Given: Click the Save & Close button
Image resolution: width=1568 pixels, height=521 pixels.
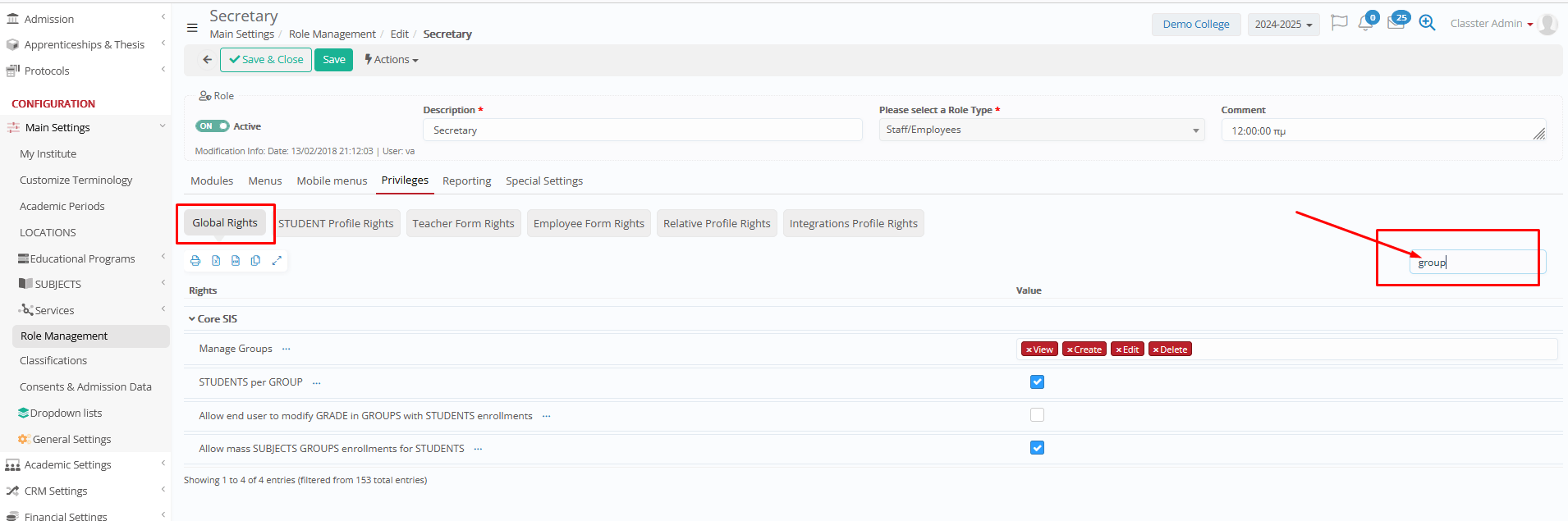Looking at the screenshot, I should point(266,60).
